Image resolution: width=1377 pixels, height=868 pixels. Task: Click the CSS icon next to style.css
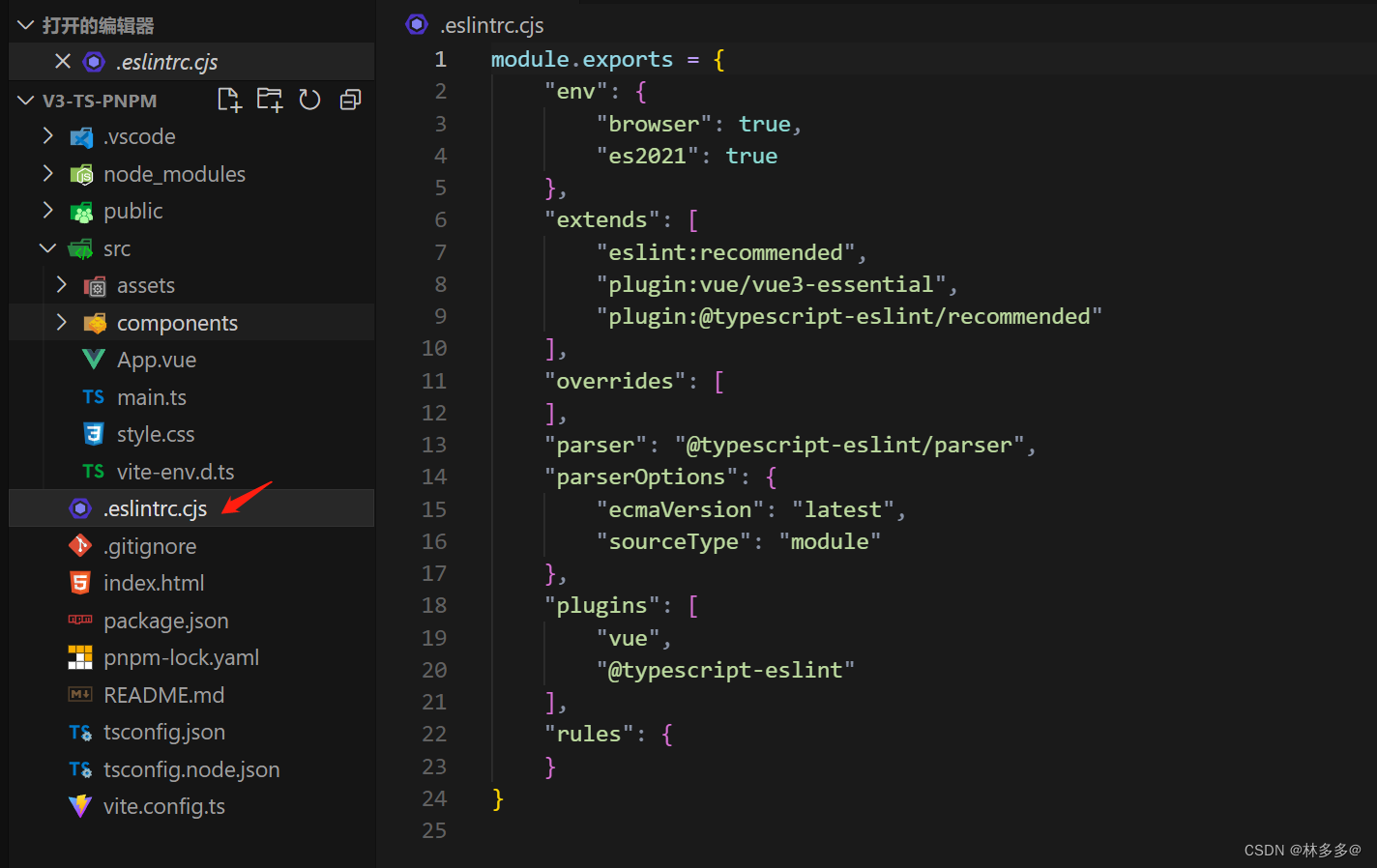pos(94,434)
